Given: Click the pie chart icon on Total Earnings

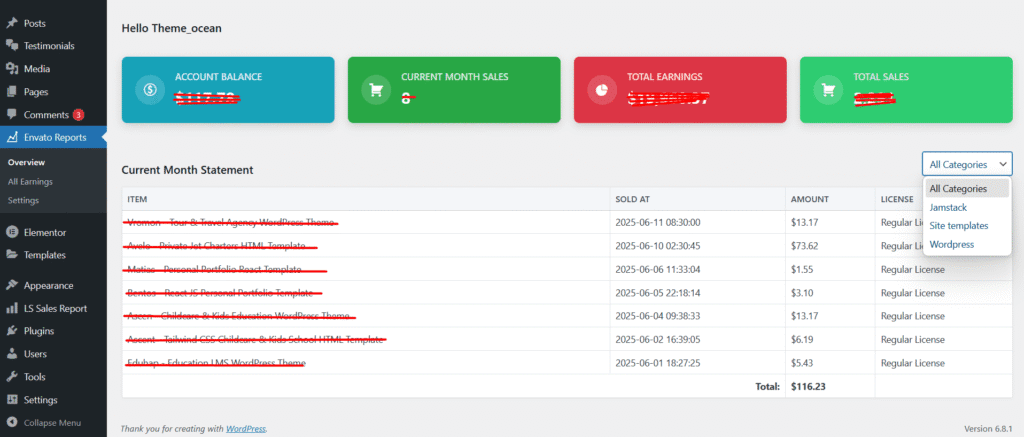Looking at the screenshot, I should (602, 90).
